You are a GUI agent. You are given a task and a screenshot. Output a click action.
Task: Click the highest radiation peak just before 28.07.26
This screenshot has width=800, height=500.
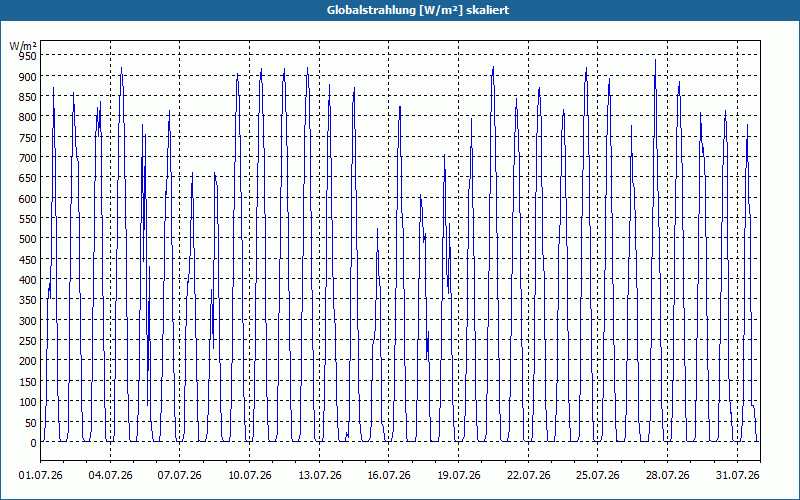tap(656, 60)
